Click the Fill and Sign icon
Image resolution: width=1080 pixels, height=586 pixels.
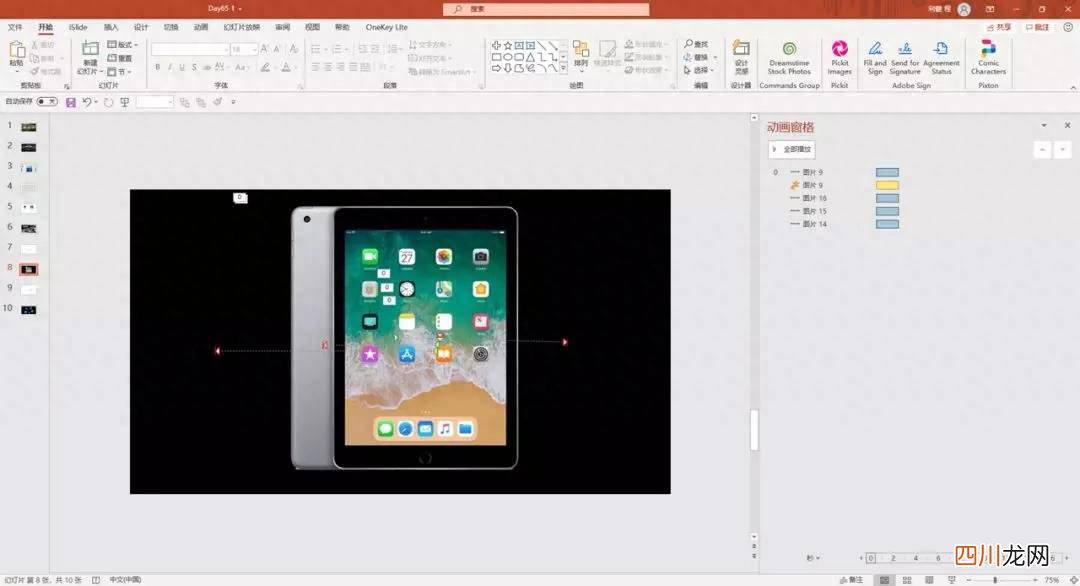click(875, 57)
